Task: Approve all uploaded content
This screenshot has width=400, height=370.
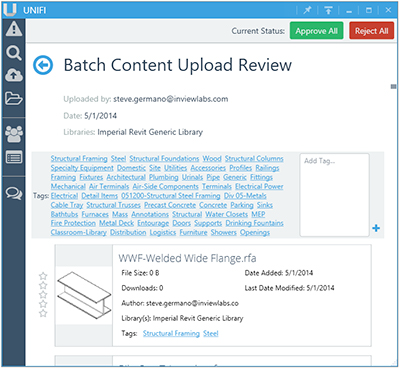Action: tap(316, 31)
